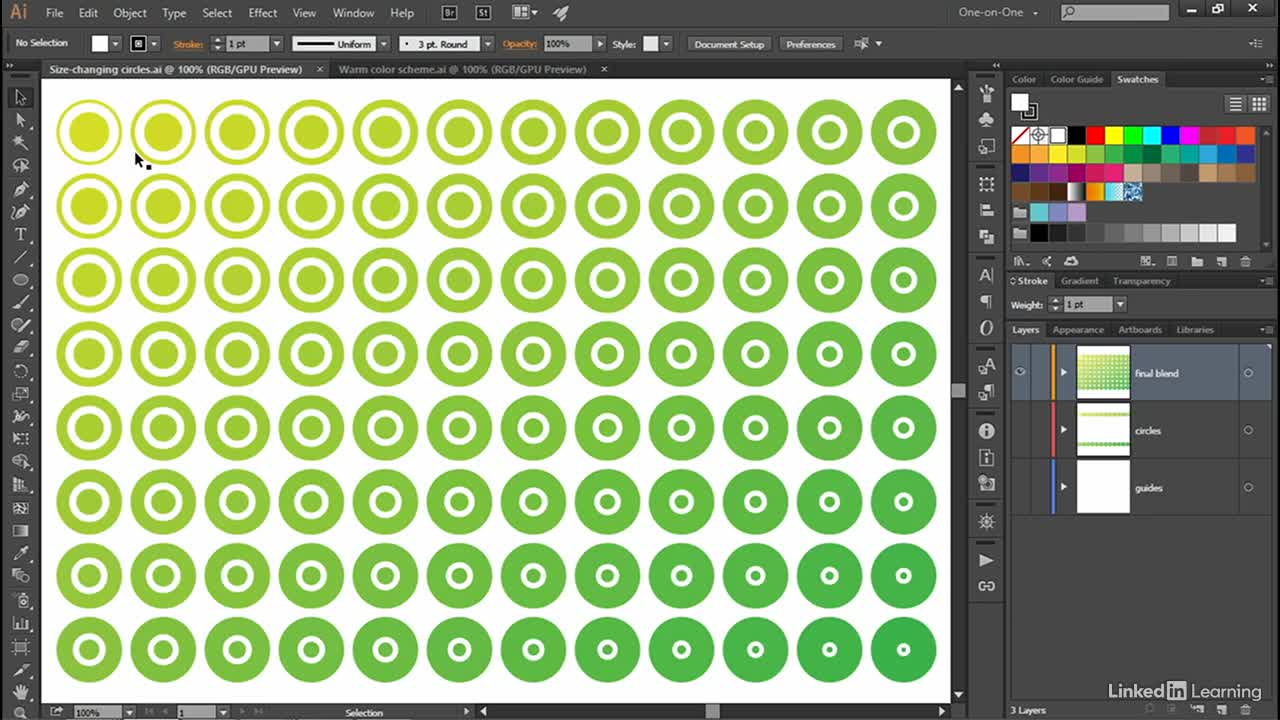Open the One-on-One workspace dropdown

tap(999, 13)
